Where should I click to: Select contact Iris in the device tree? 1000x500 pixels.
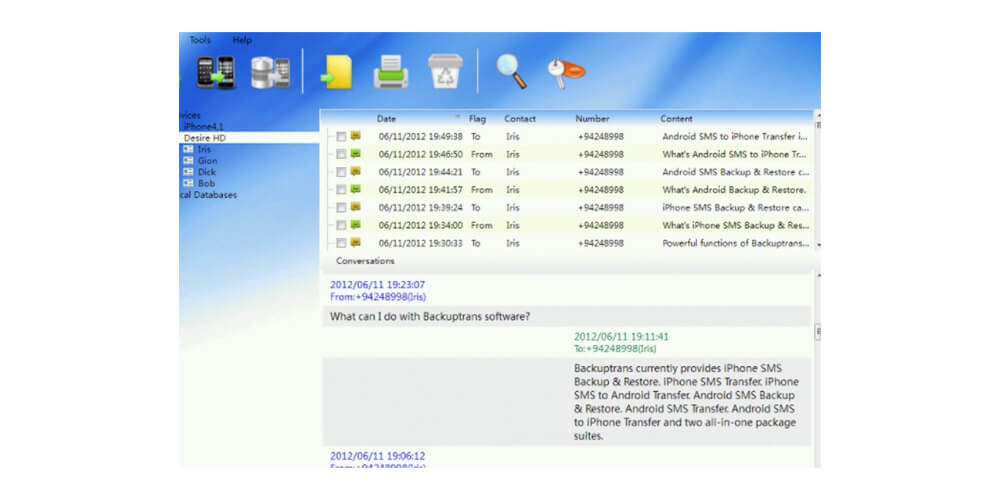tap(204, 149)
